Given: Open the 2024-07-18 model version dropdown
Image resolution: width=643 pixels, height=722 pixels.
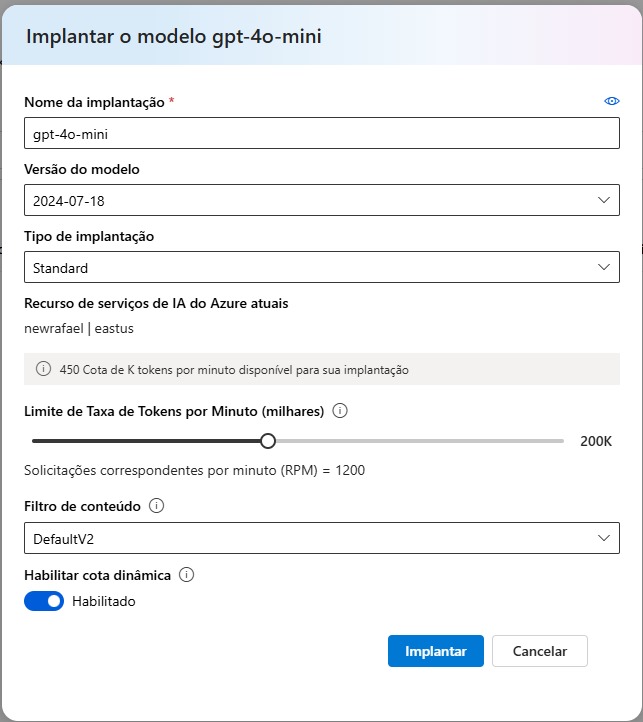Looking at the screenshot, I should 320,201.
